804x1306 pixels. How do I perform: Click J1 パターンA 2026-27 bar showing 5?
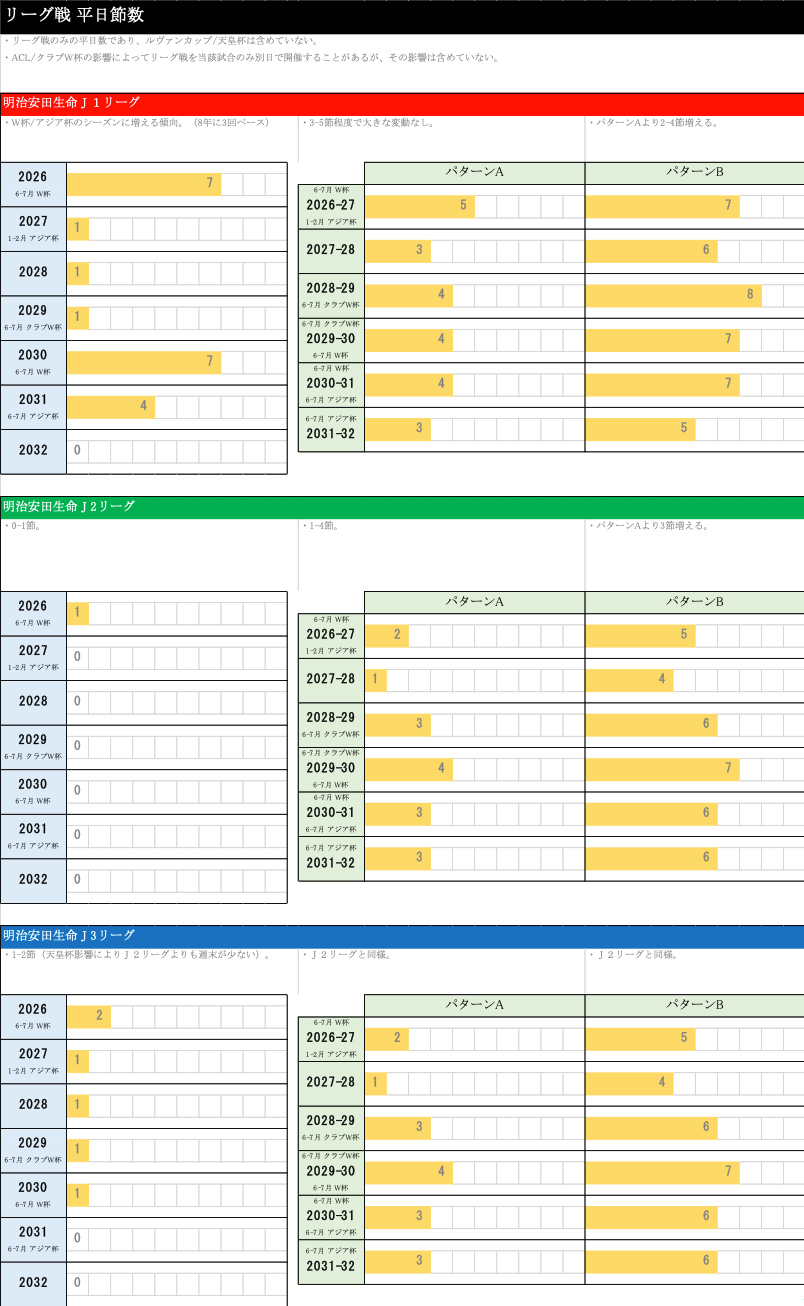point(419,206)
